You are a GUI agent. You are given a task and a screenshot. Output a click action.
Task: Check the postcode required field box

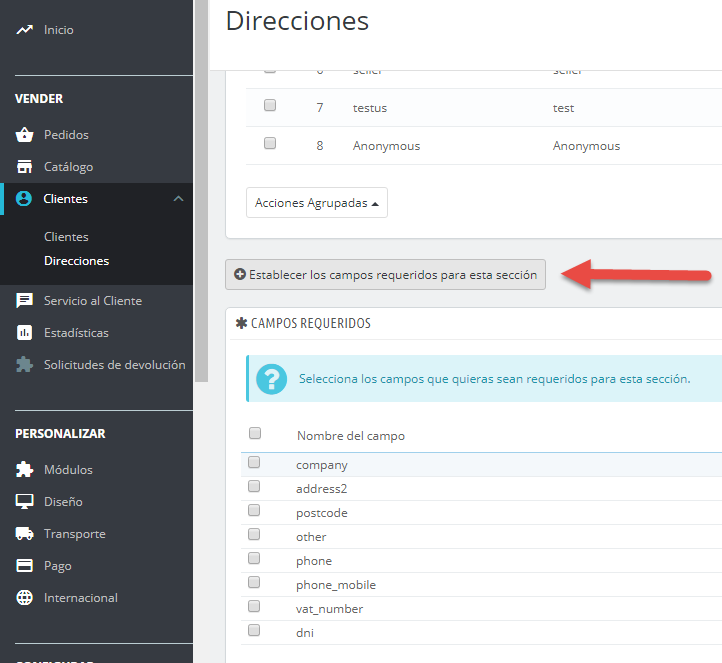point(254,510)
